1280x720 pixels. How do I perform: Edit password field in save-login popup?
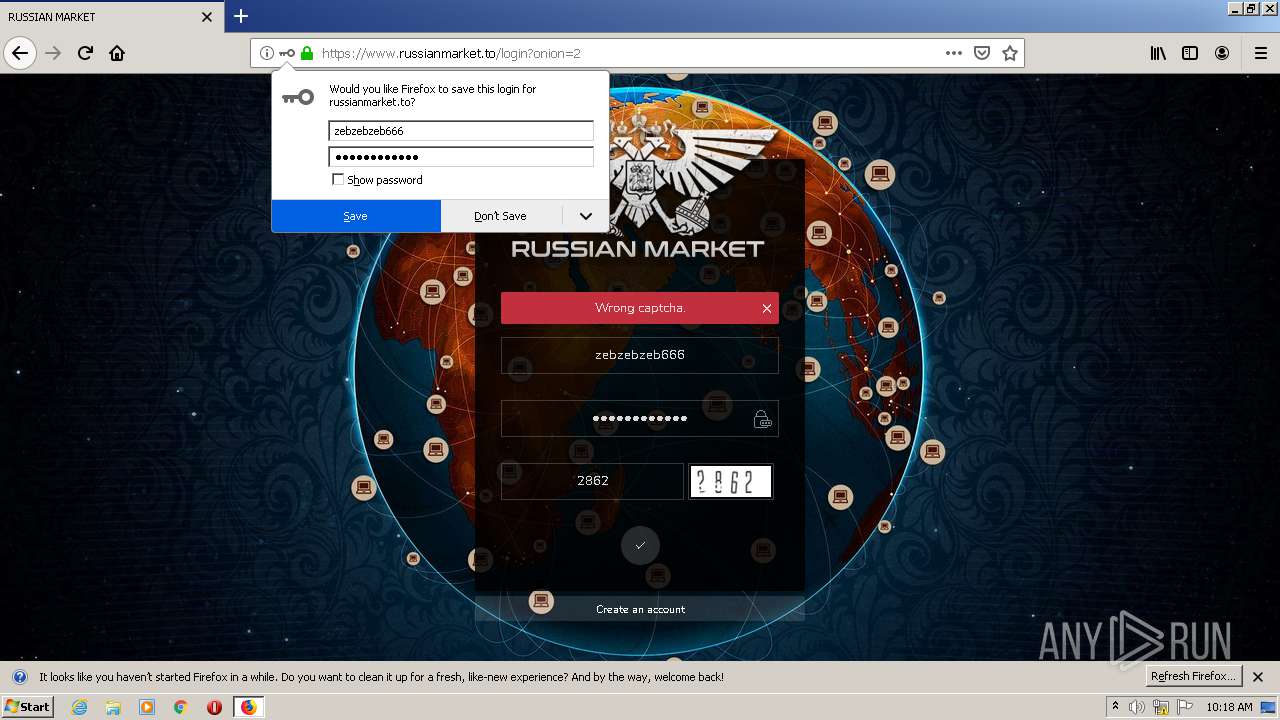[x=461, y=157]
